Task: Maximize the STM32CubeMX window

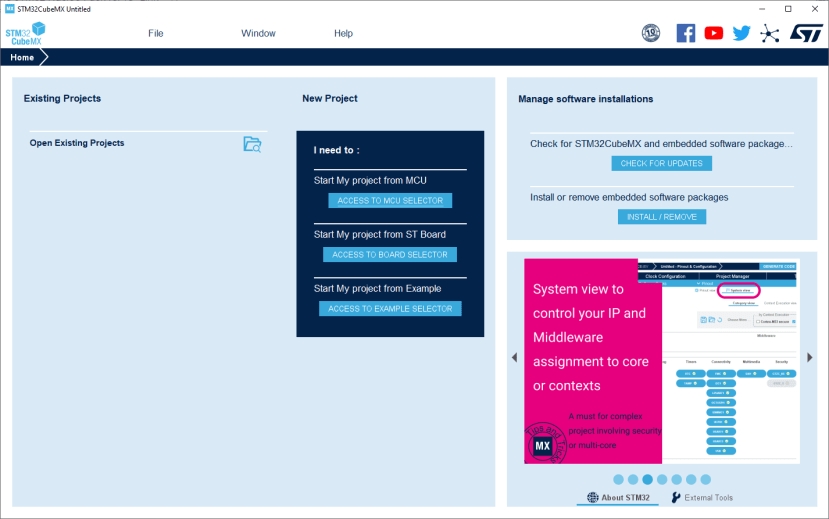Action: tap(788, 9)
